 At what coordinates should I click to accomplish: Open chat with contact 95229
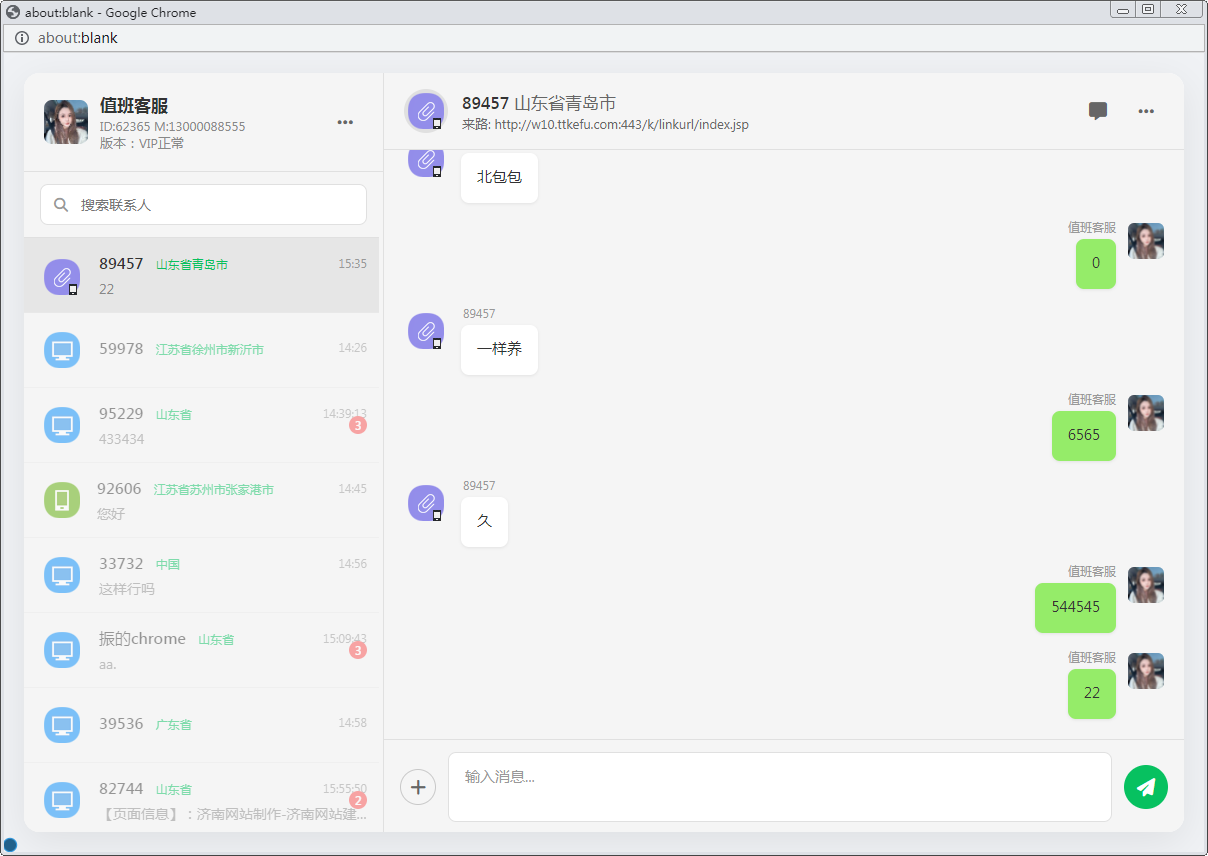tap(202, 425)
